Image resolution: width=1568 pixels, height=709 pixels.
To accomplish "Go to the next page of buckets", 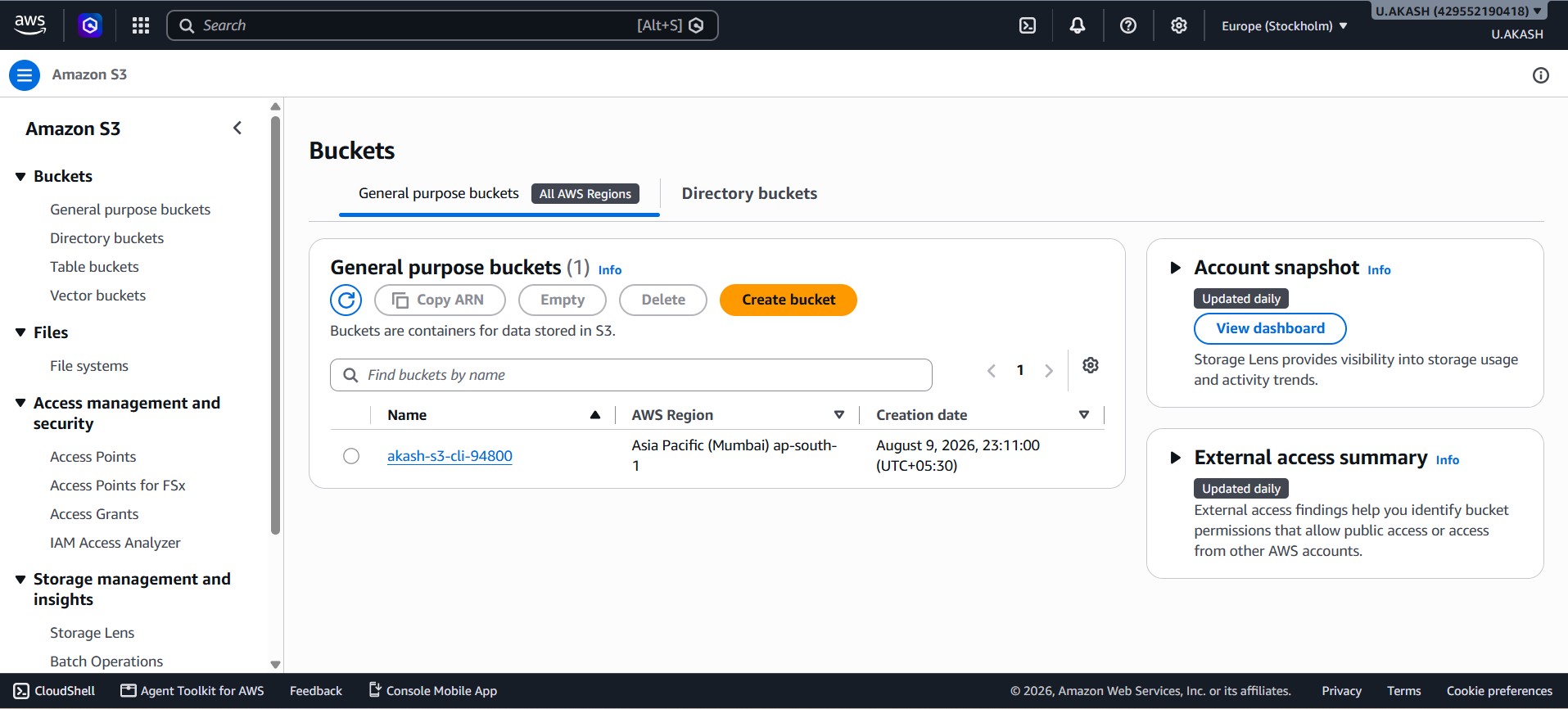I will coord(1049,371).
